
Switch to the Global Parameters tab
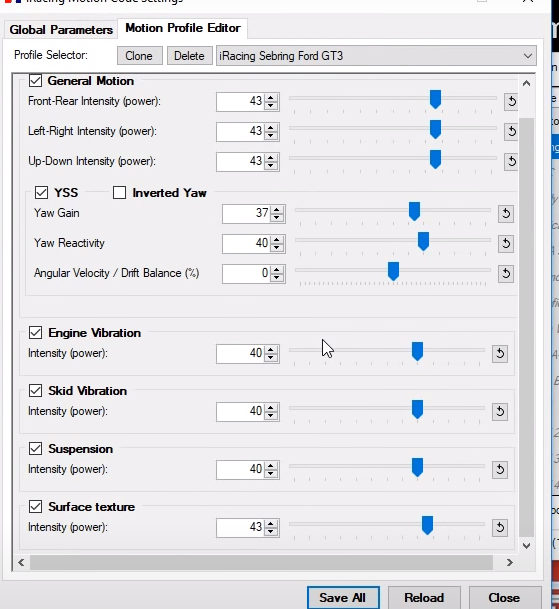(61, 30)
